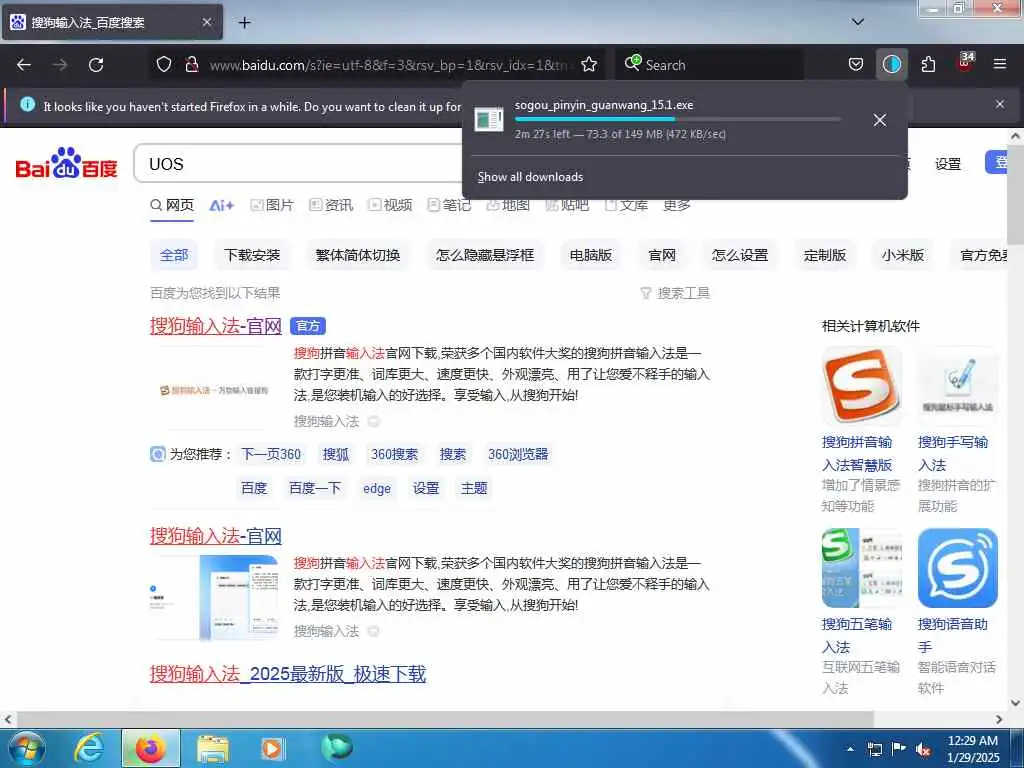1024x768 pixels.
Task: Click the sogou installer file icon
Action: click(488, 120)
